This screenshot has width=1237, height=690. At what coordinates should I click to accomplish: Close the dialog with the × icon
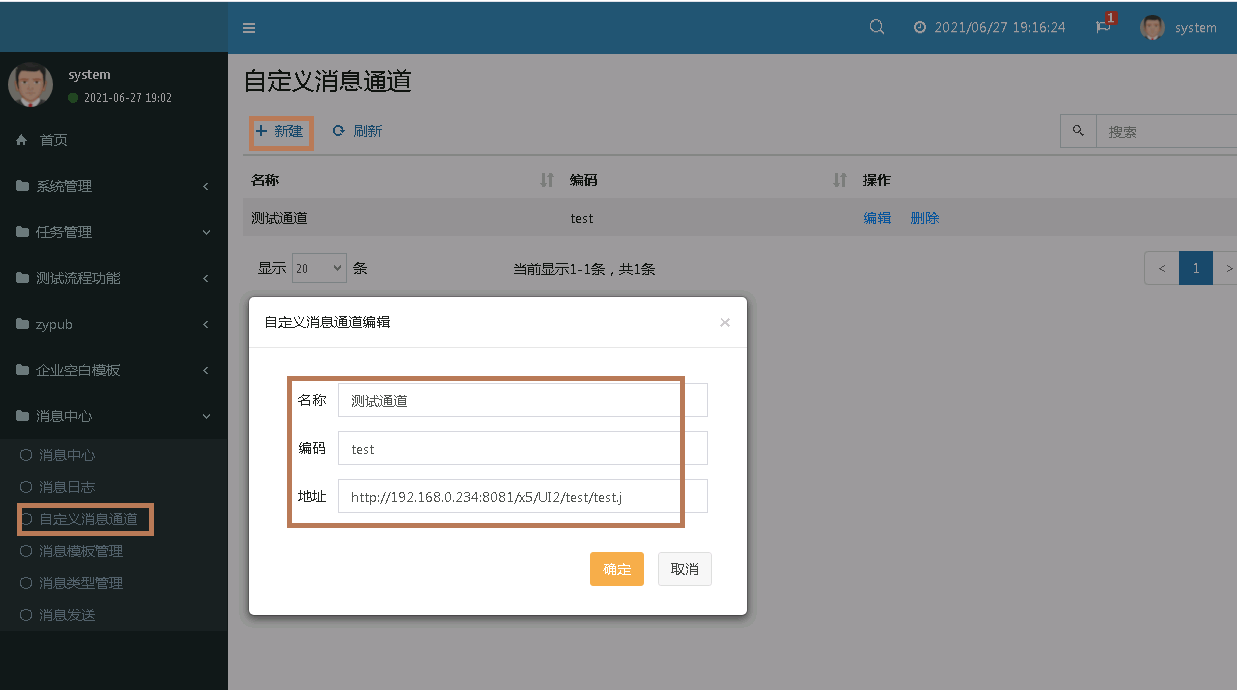725,322
